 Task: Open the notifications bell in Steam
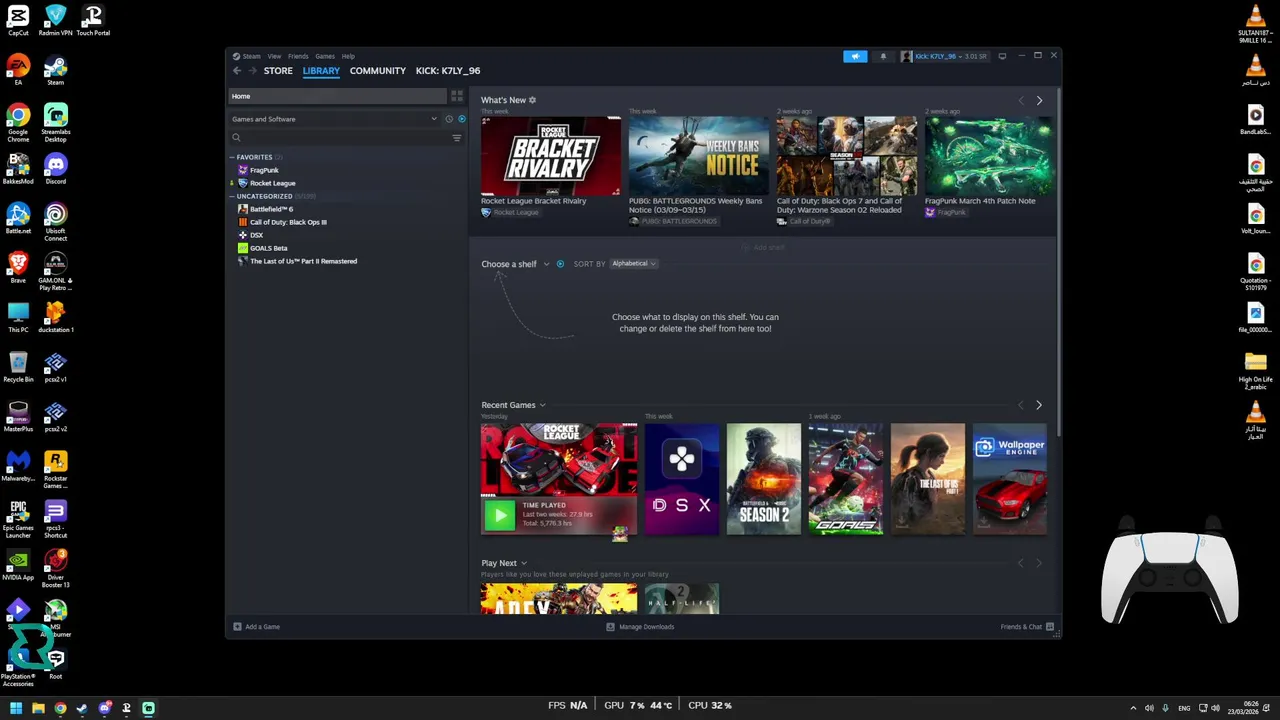click(883, 56)
